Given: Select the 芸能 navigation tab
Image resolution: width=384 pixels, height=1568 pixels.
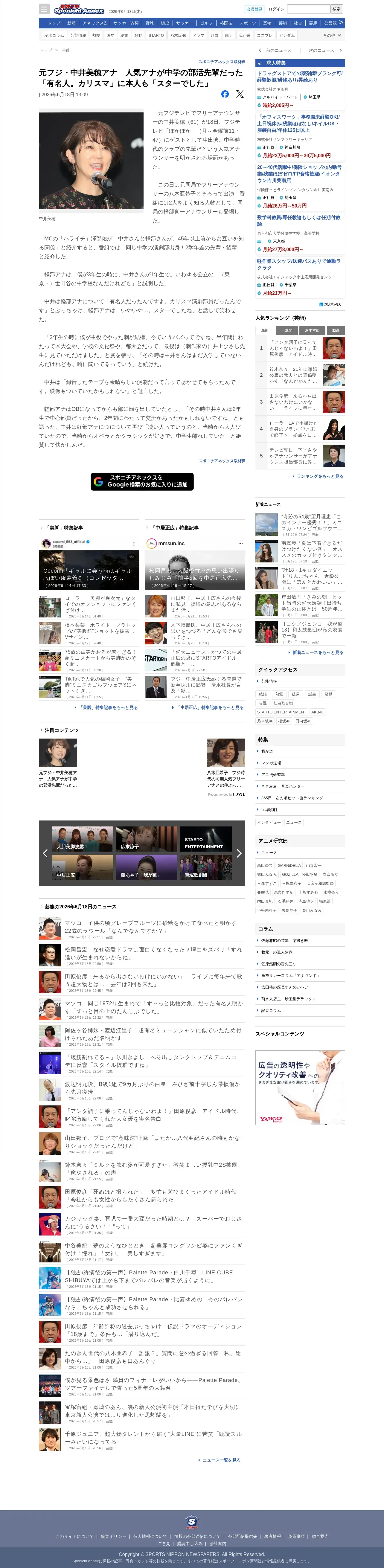Looking at the screenshot, I should click(282, 23).
